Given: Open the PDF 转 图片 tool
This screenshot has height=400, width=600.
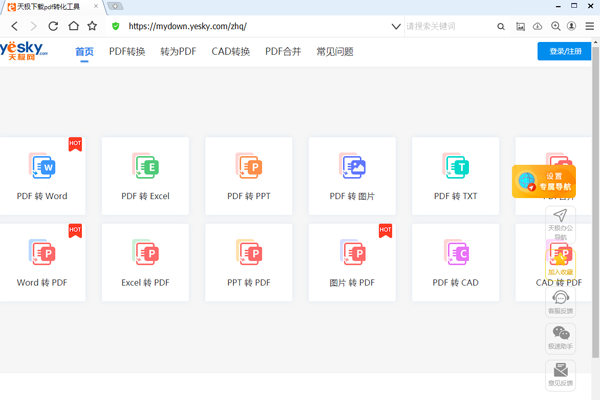Looking at the screenshot, I should [x=352, y=176].
